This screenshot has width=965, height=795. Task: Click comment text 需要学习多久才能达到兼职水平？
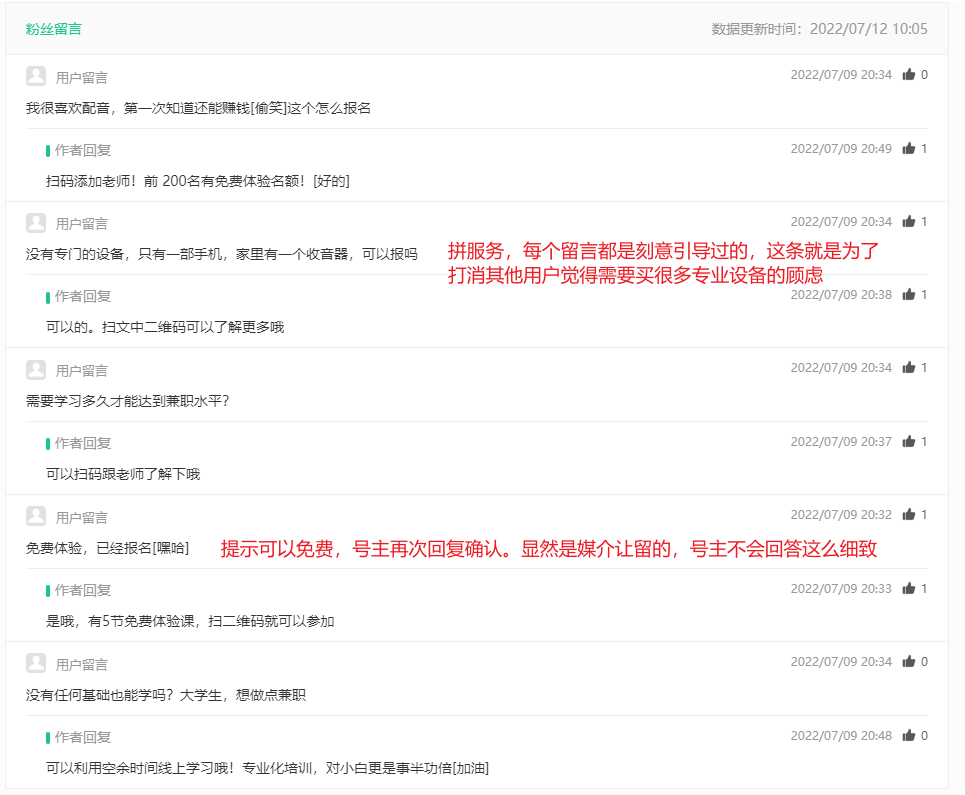click(x=127, y=401)
